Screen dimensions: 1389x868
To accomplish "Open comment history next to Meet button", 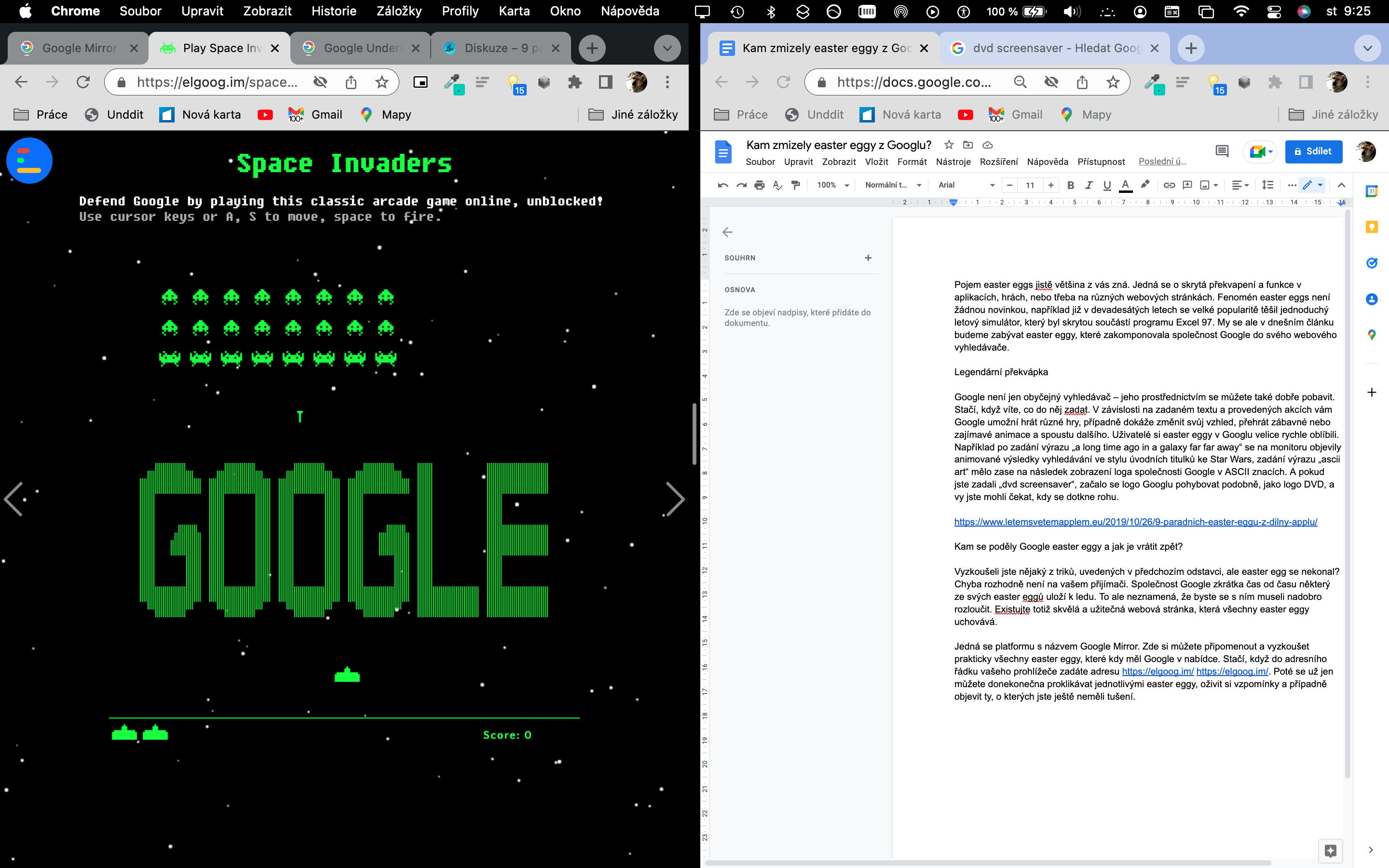I will coord(1221,151).
